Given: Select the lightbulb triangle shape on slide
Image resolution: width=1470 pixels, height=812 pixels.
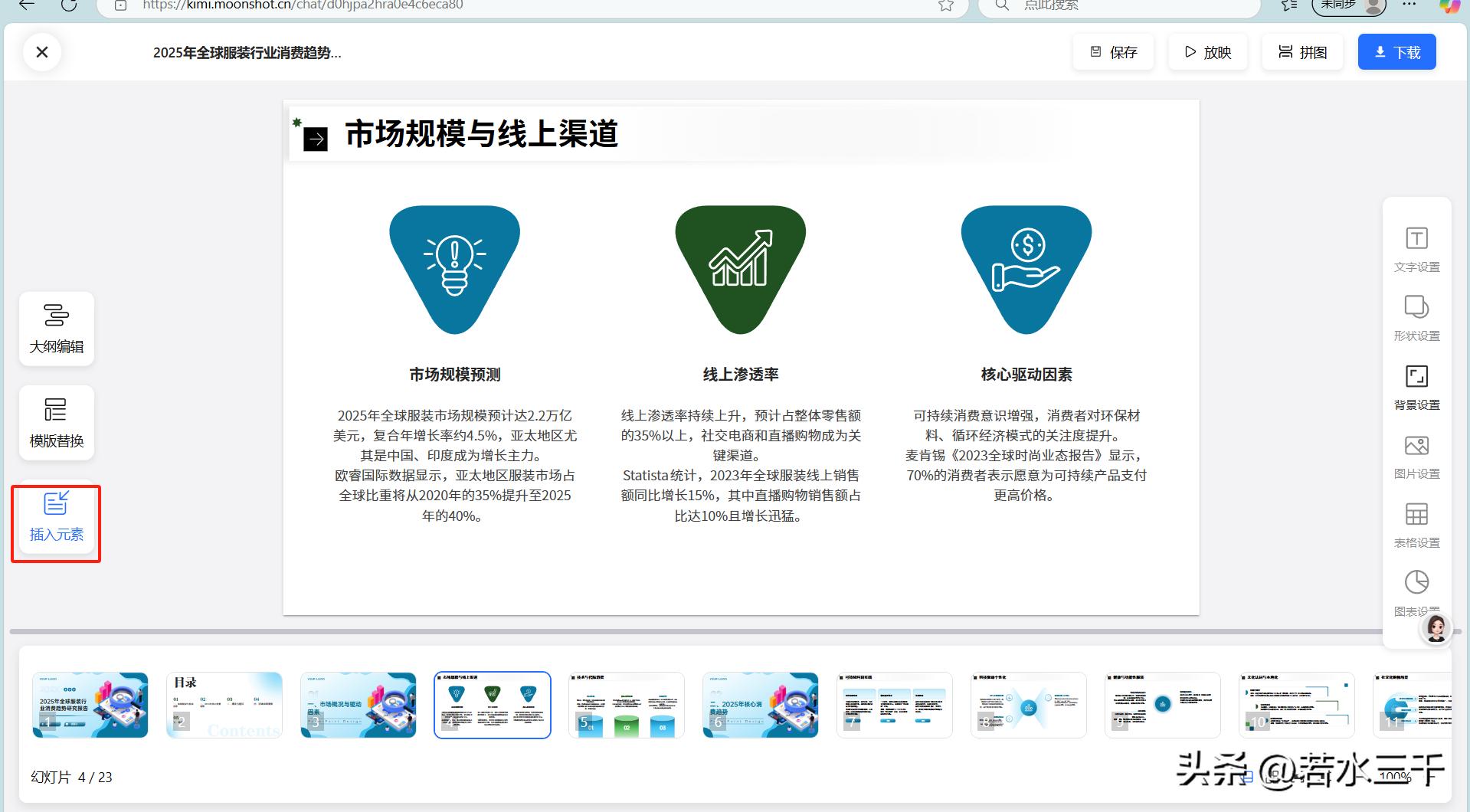Looking at the screenshot, I should [455, 270].
